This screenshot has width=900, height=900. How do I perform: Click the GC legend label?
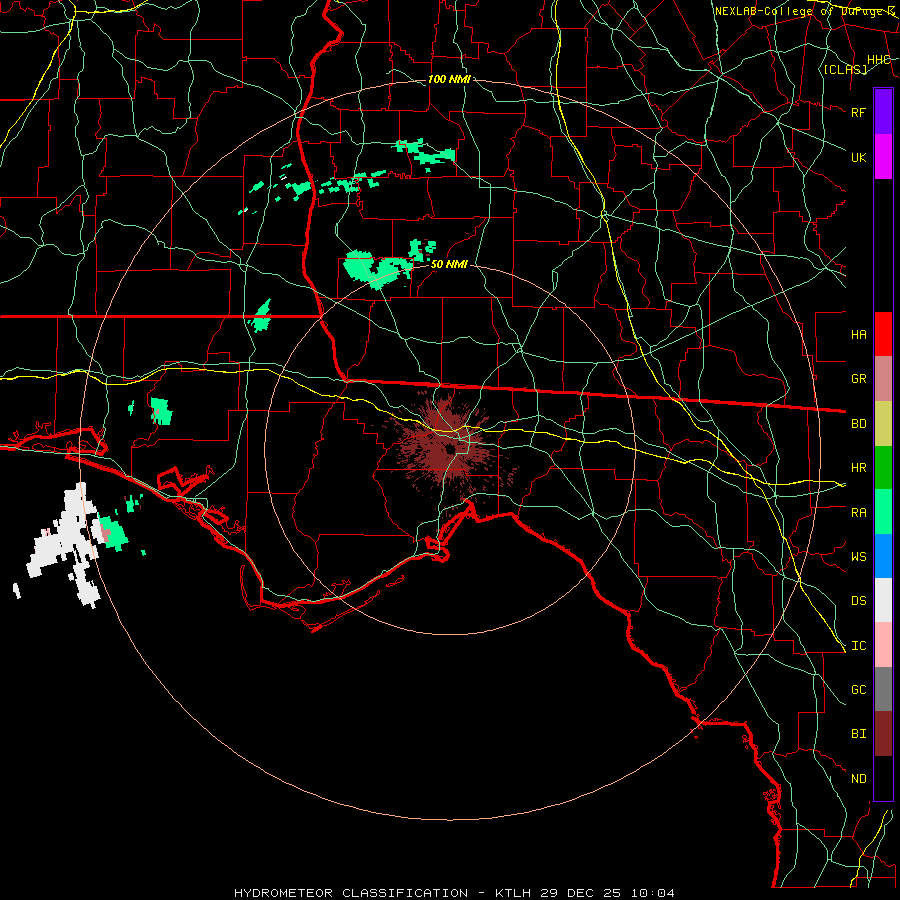[x=858, y=690]
